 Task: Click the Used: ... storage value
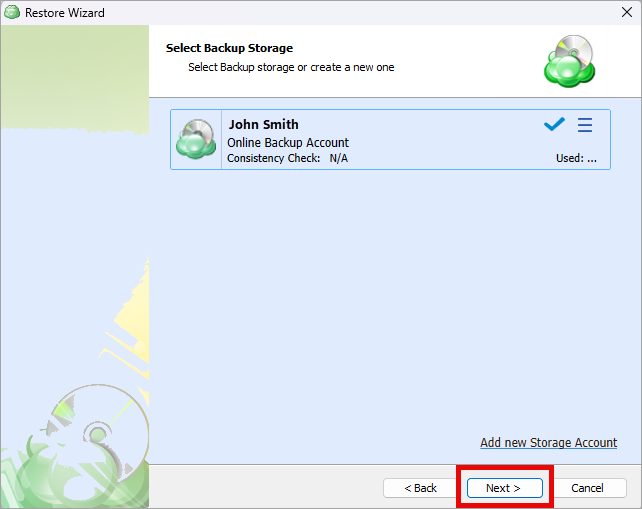[x=576, y=158]
